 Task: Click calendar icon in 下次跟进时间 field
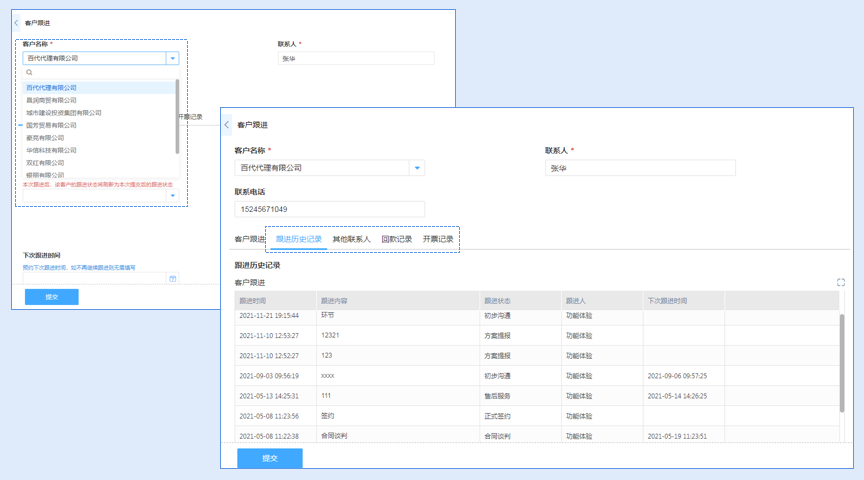pyautogui.click(x=172, y=278)
